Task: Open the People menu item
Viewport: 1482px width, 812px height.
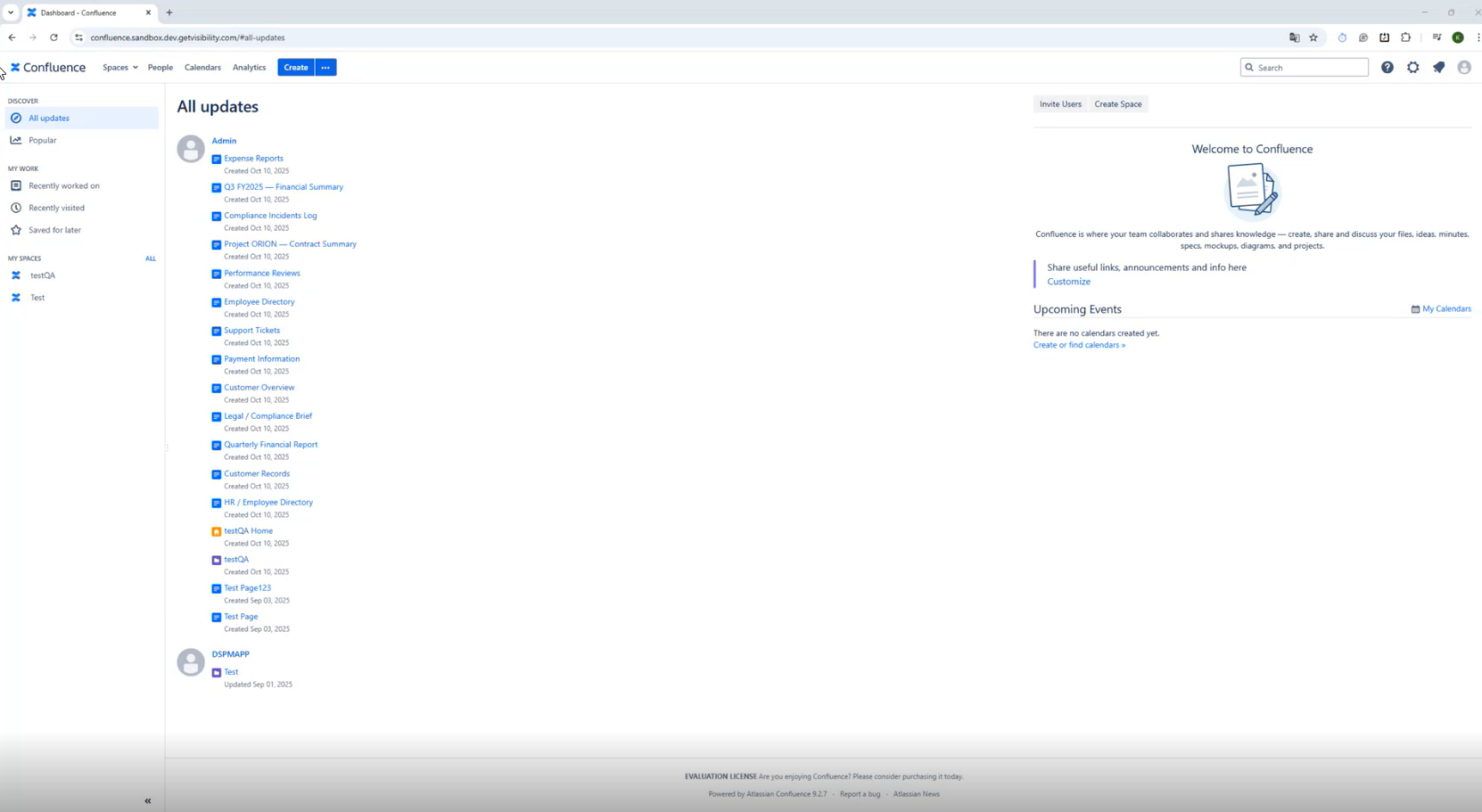Action: [161, 68]
